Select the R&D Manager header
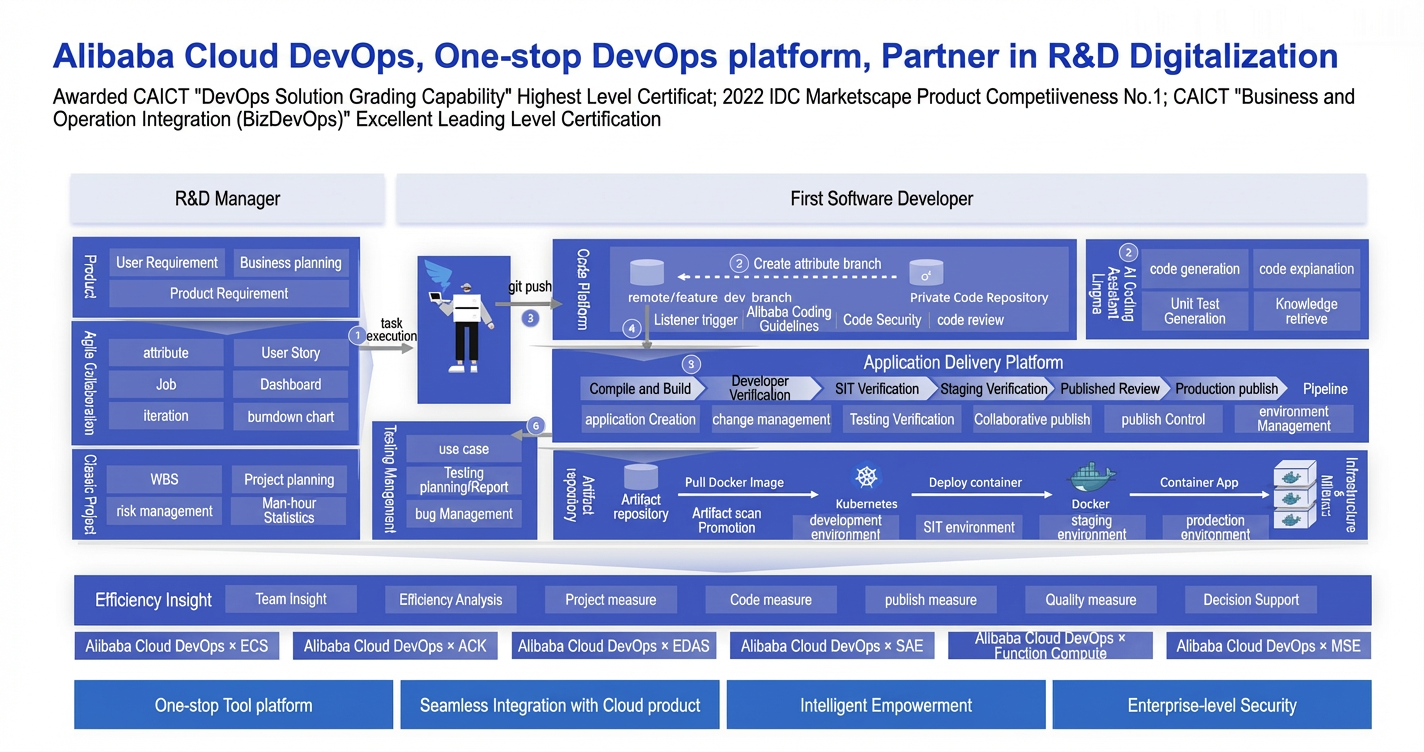 (x=227, y=198)
